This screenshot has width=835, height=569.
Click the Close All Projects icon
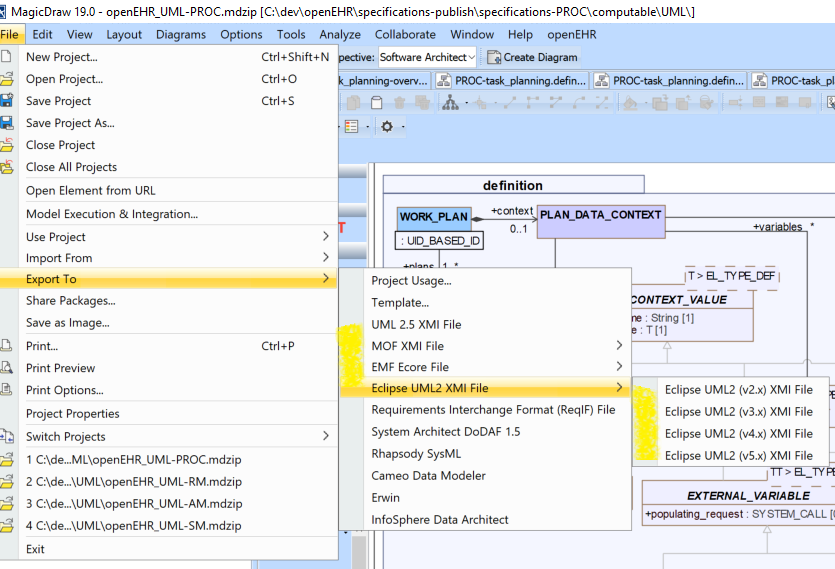7,167
